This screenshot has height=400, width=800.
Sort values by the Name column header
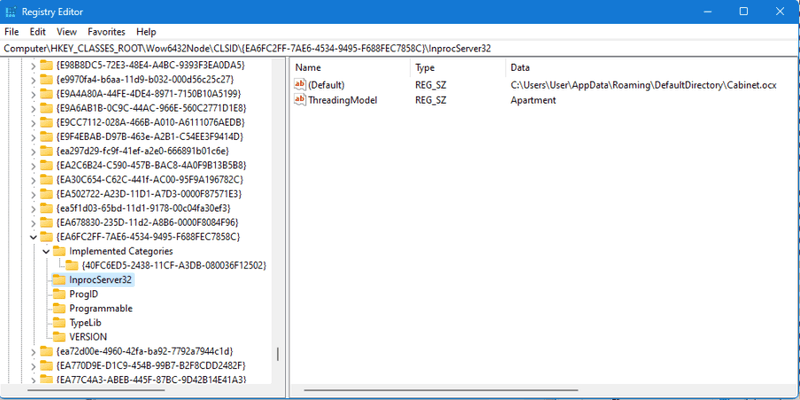[350, 66]
